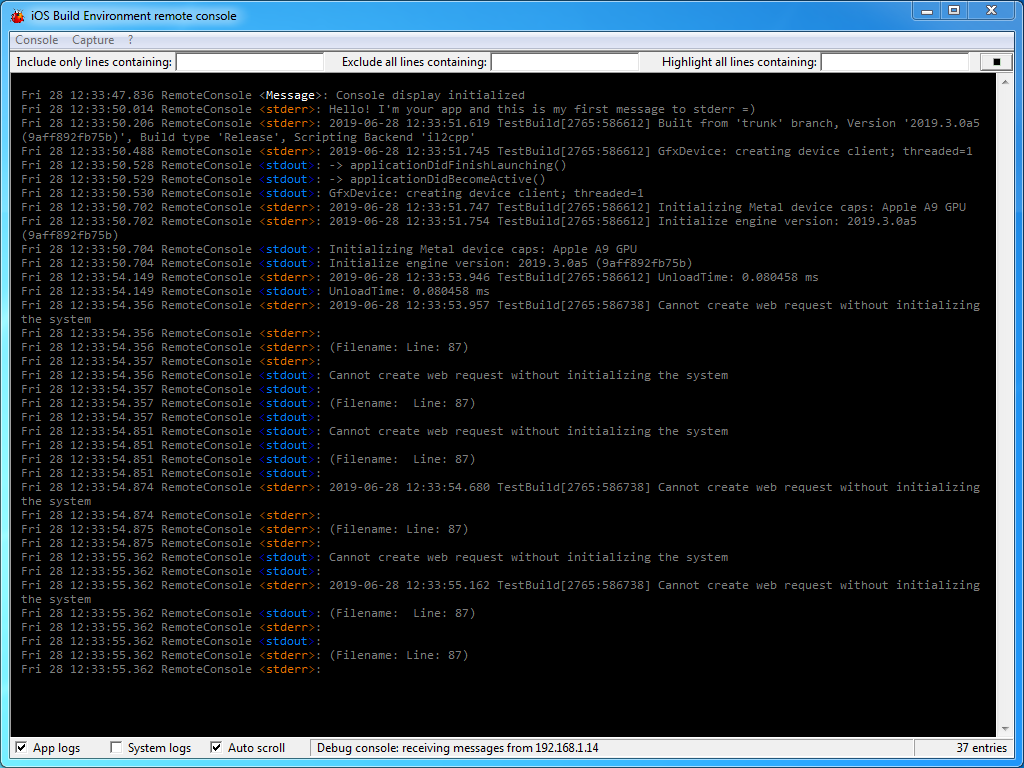Click the Highlight all lines containing field

click(894, 62)
